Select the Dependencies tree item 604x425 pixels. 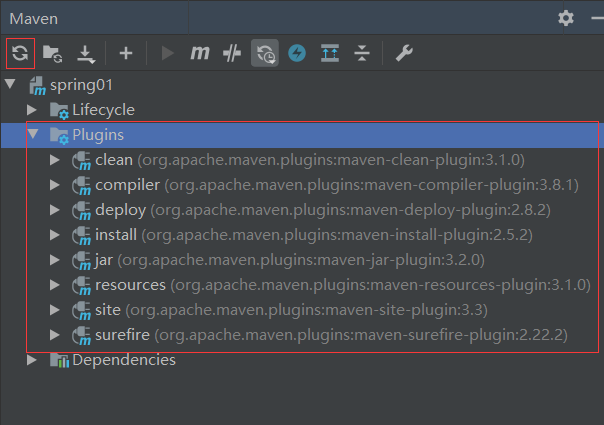(x=124, y=360)
